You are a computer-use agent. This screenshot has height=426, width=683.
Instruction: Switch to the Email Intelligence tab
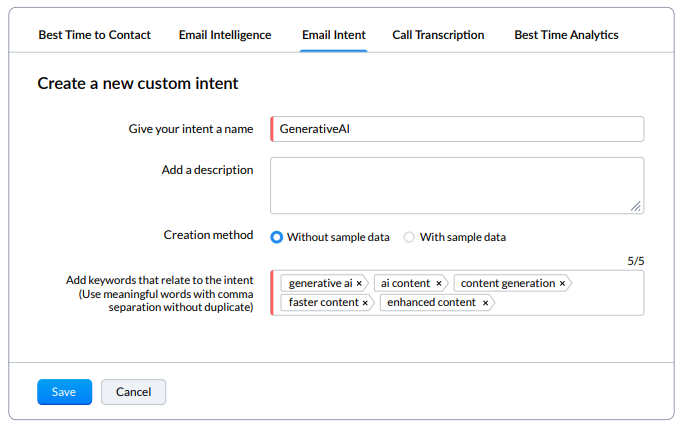pyautogui.click(x=225, y=35)
